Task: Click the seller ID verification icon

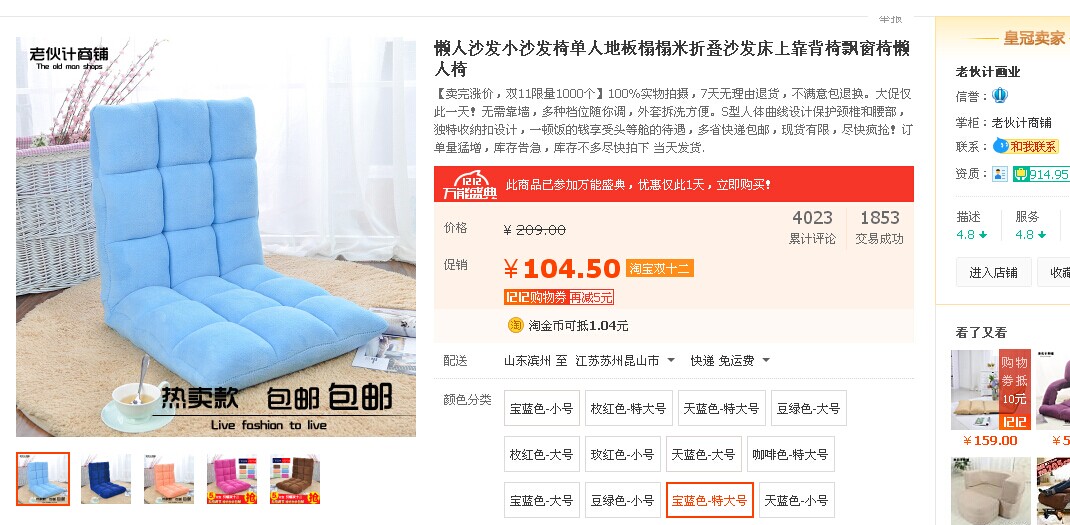Action: tap(1000, 174)
